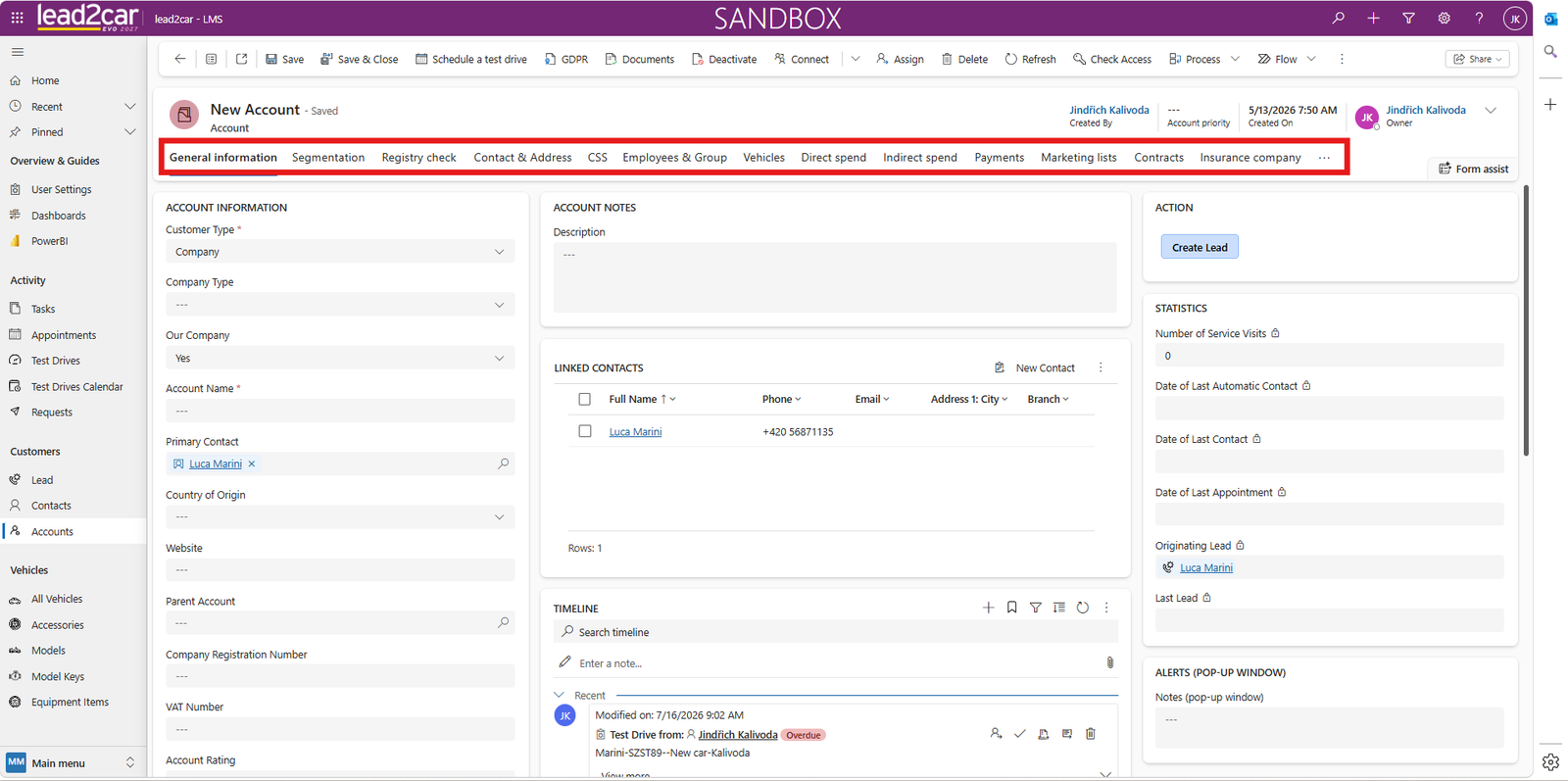Open record in new window icon

pos(242,59)
